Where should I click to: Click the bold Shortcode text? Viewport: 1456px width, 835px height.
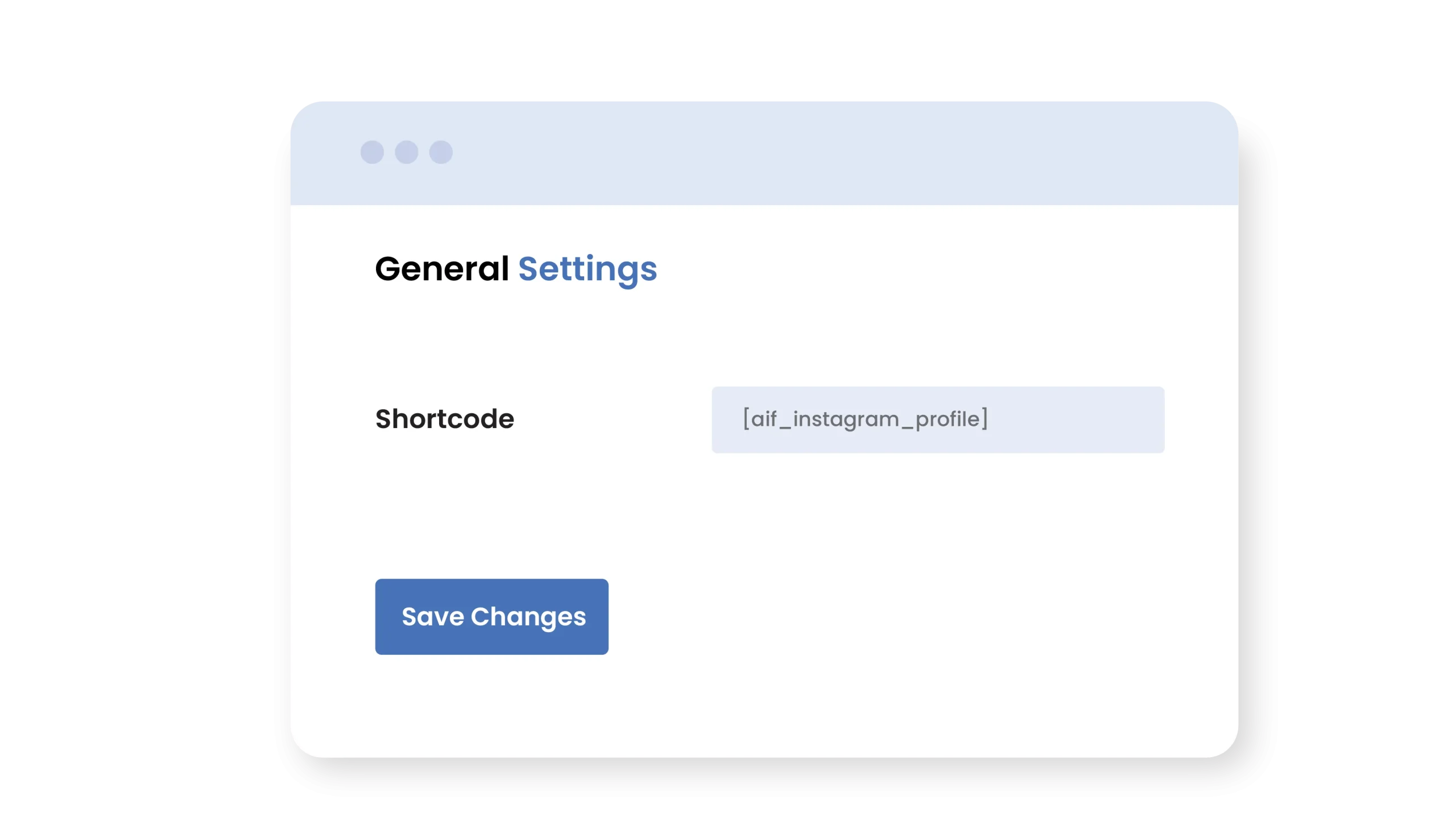tap(444, 419)
